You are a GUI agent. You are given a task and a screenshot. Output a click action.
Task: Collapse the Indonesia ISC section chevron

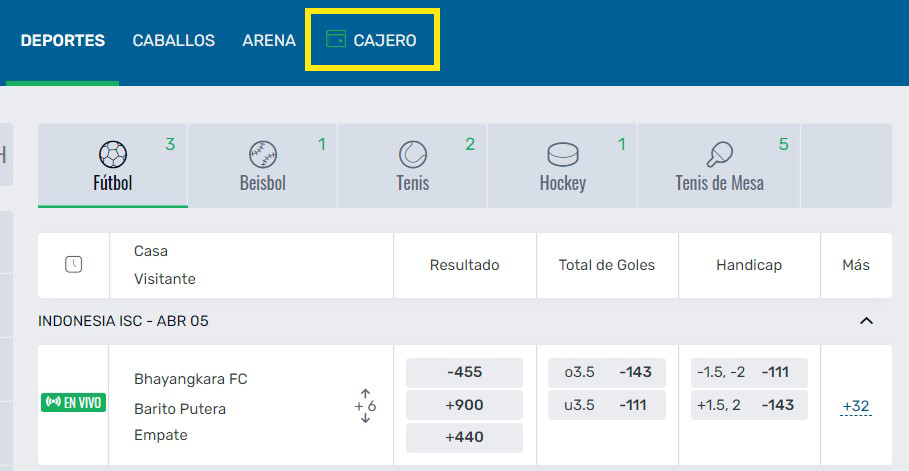pyautogui.click(x=866, y=321)
